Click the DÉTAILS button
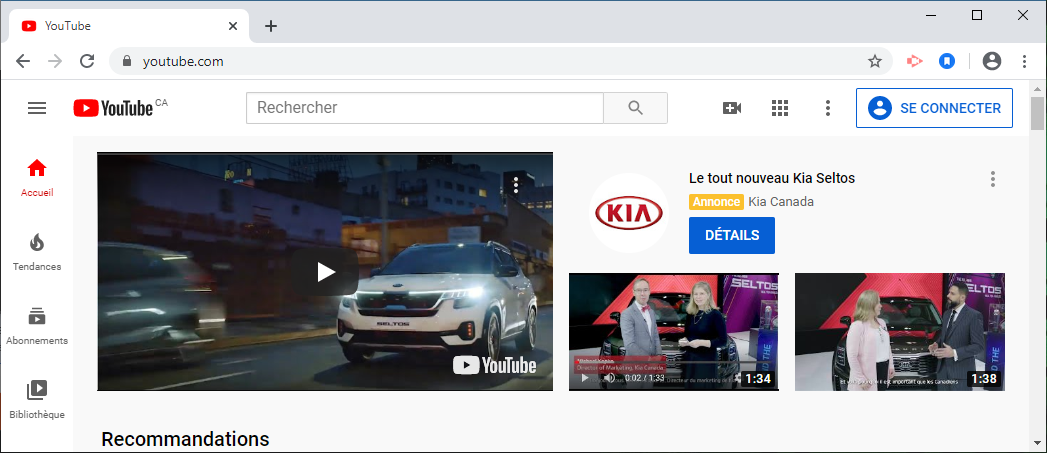Image resolution: width=1047 pixels, height=453 pixels. click(732, 235)
